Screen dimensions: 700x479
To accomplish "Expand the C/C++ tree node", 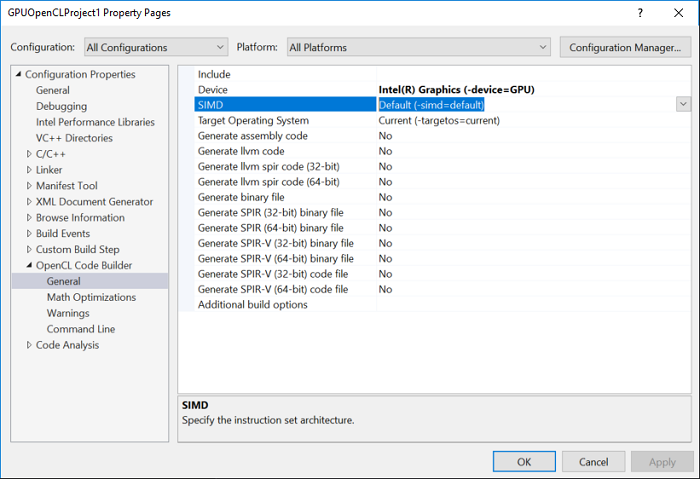I will click(29, 154).
